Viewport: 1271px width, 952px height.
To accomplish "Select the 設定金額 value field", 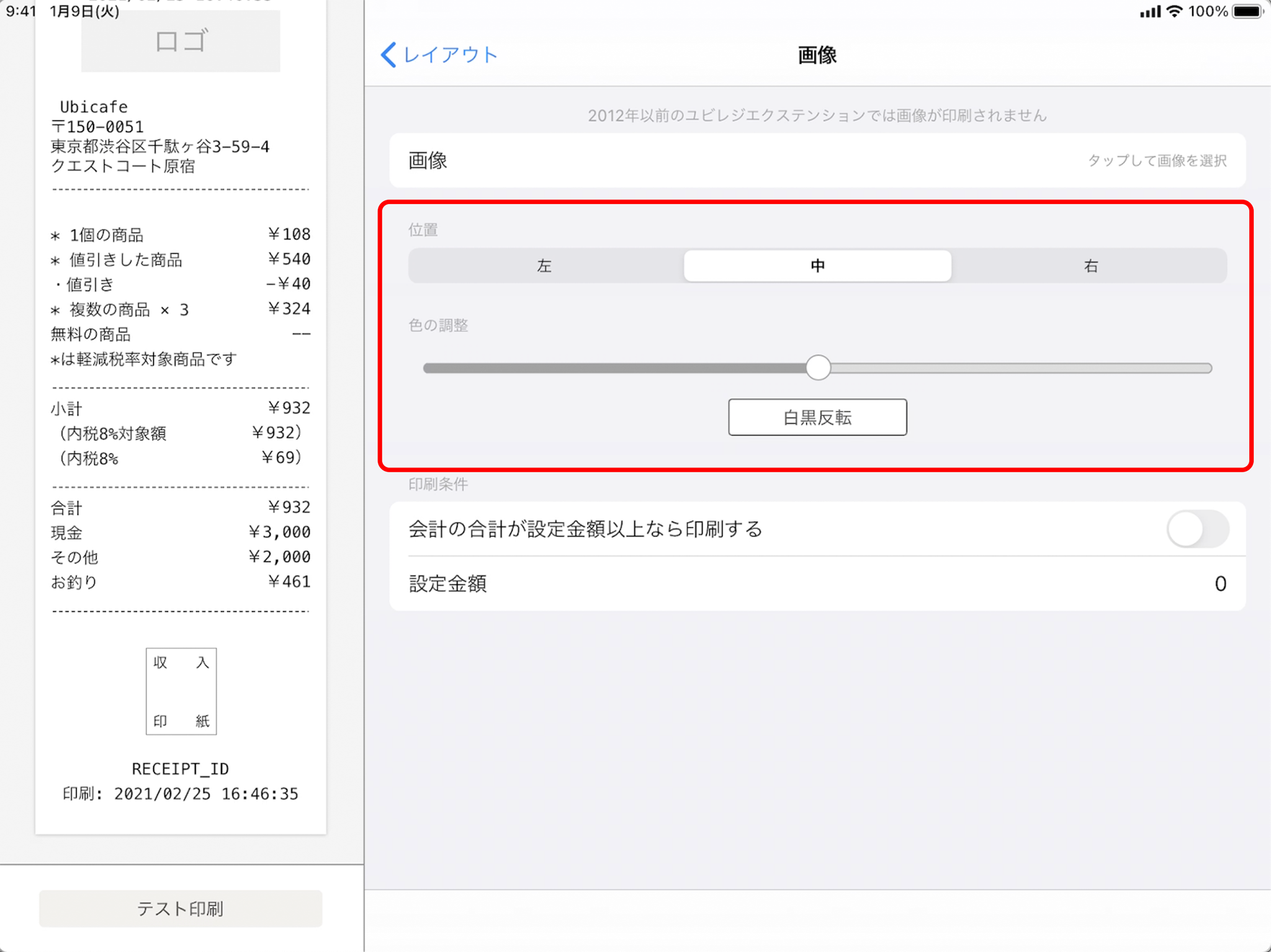I will (x=817, y=584).
